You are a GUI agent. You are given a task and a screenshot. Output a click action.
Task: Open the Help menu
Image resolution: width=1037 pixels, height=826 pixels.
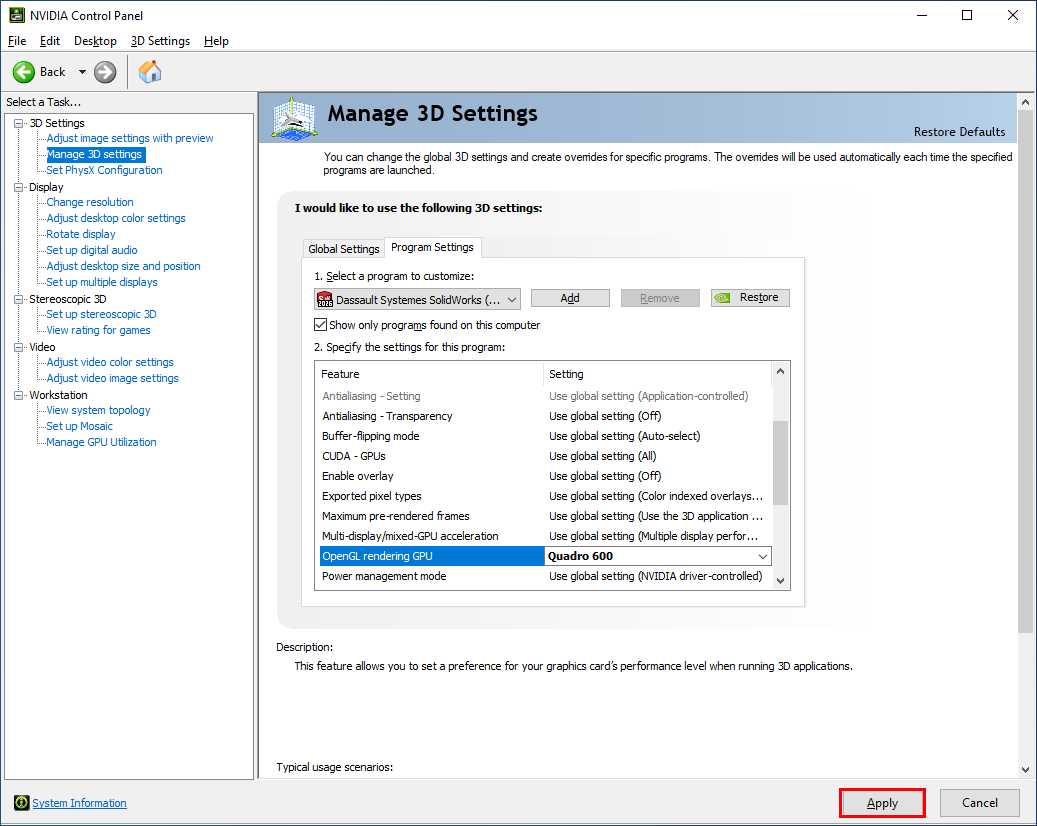[216, 41]
